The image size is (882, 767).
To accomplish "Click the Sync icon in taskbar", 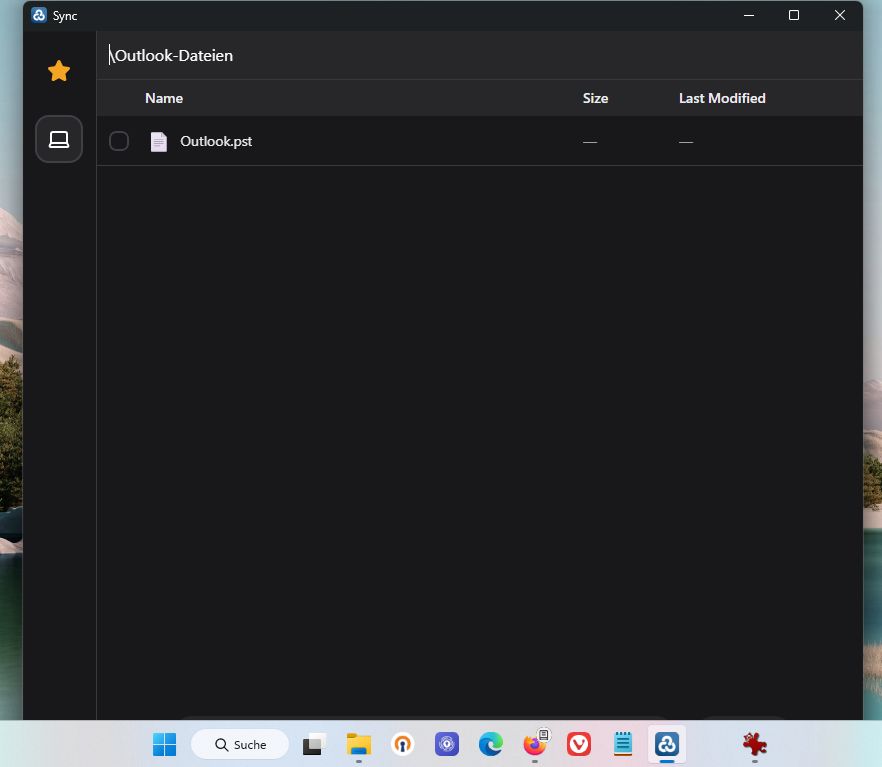I will point(667,744).
